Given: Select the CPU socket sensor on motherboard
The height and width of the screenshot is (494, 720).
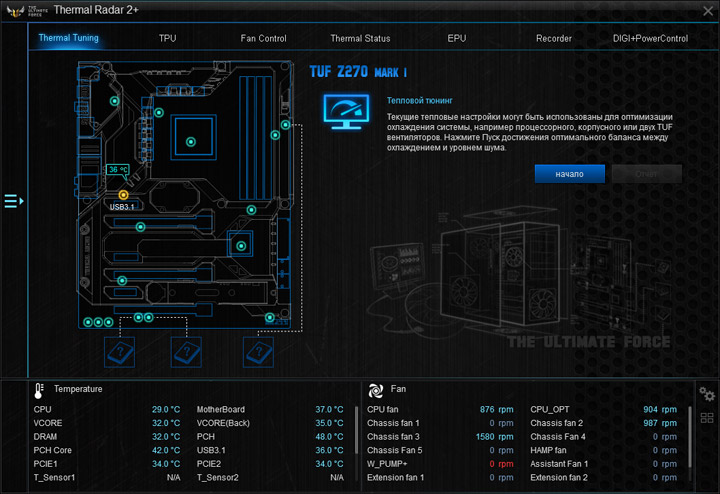Looking at the screenshot, I should (191, 142).
